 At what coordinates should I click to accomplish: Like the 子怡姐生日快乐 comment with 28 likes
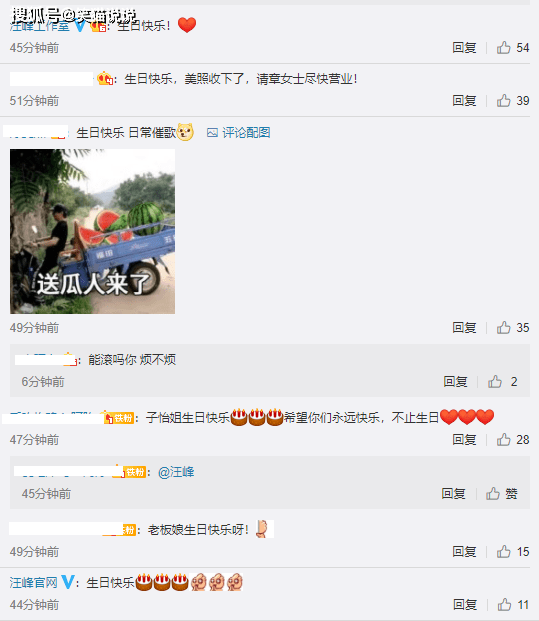click(512, 440)
